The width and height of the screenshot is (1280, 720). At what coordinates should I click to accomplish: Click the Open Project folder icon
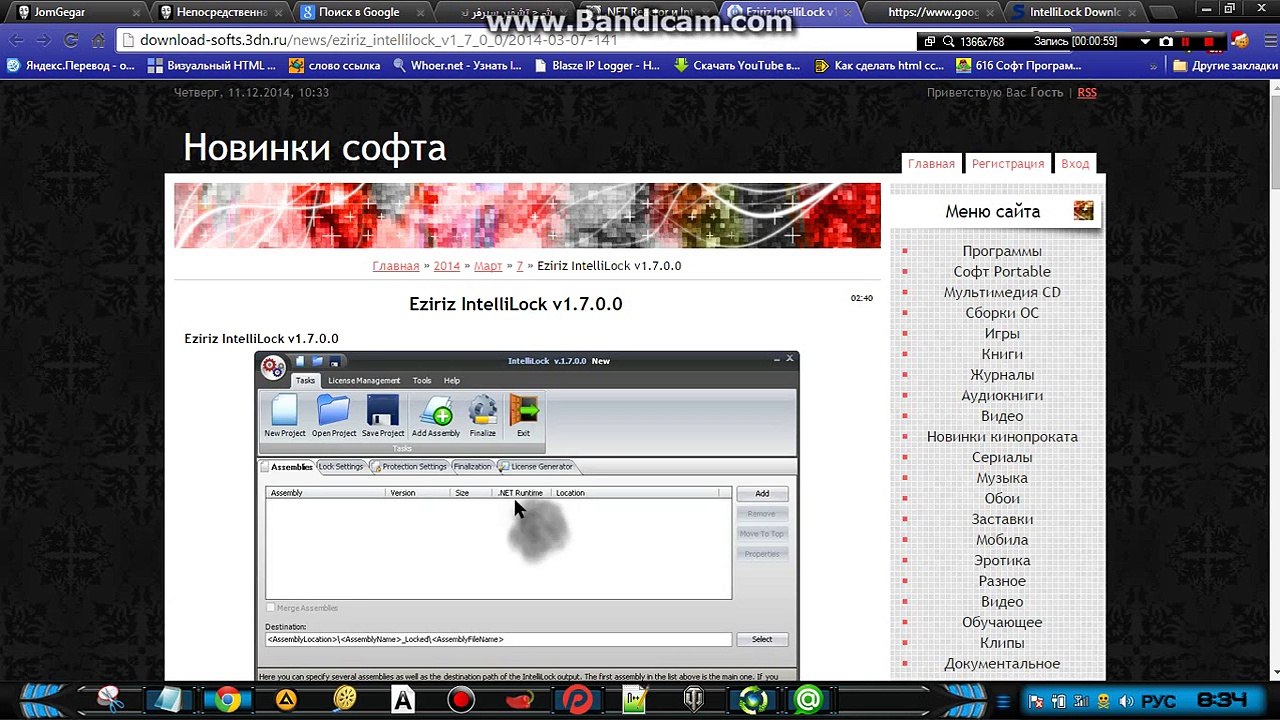pyautogui.click(x=333, y=410)
